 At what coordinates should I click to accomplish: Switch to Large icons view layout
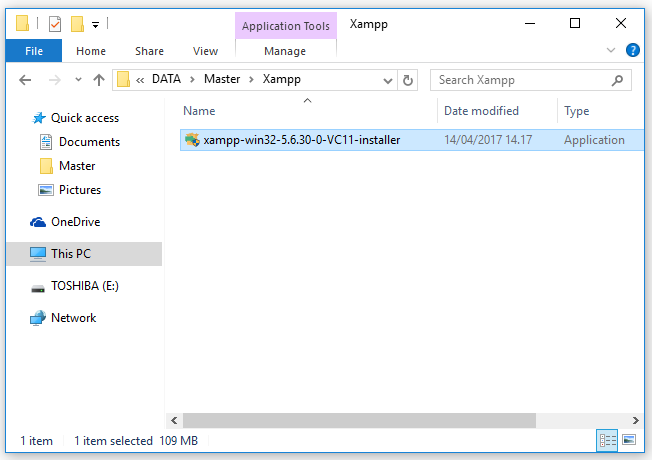629,440
